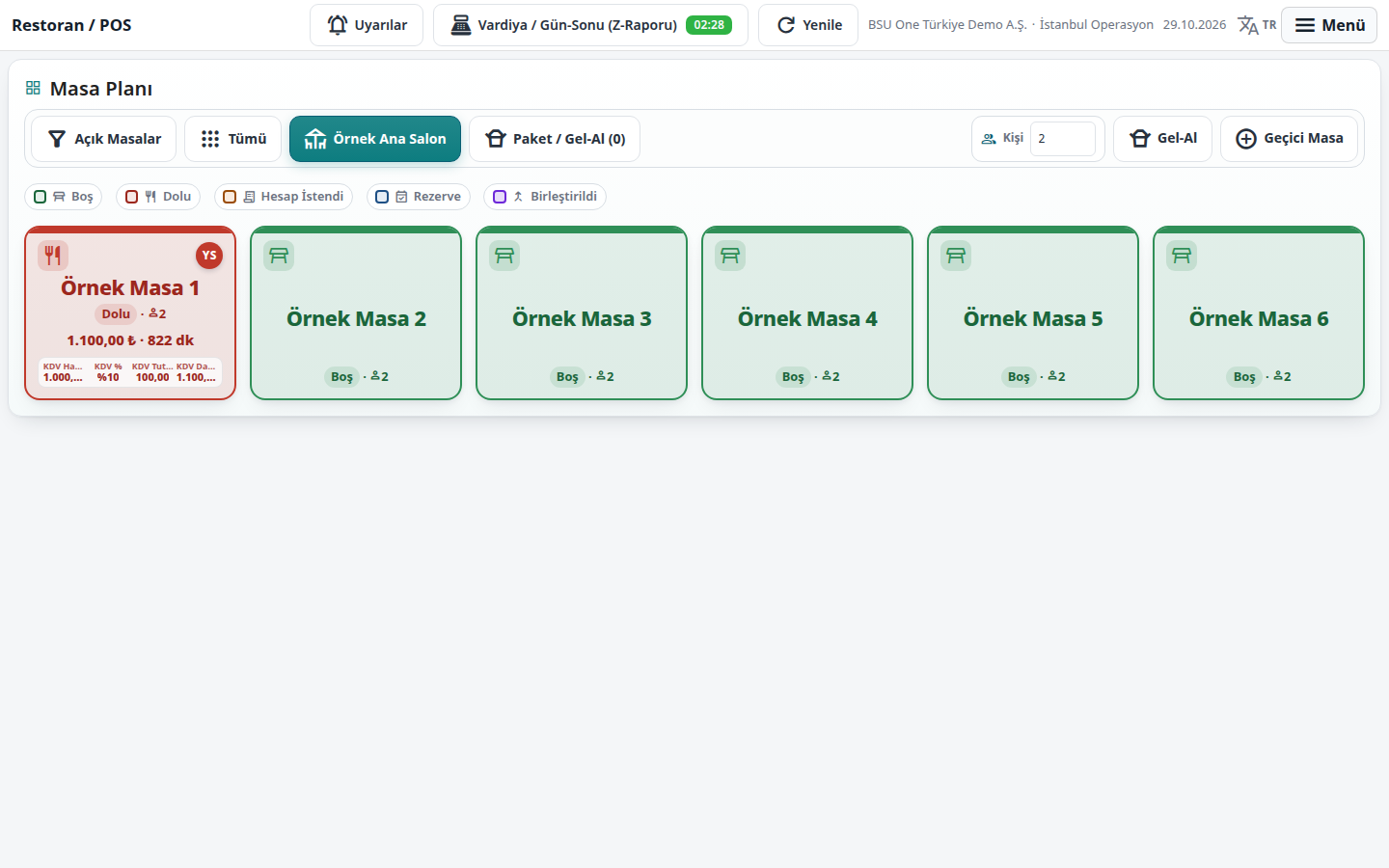Screen dimensions: 1389x868
Task: Click the KDV Tut... 100,00 cell on Örnek Masa 1
Action: 152,372
